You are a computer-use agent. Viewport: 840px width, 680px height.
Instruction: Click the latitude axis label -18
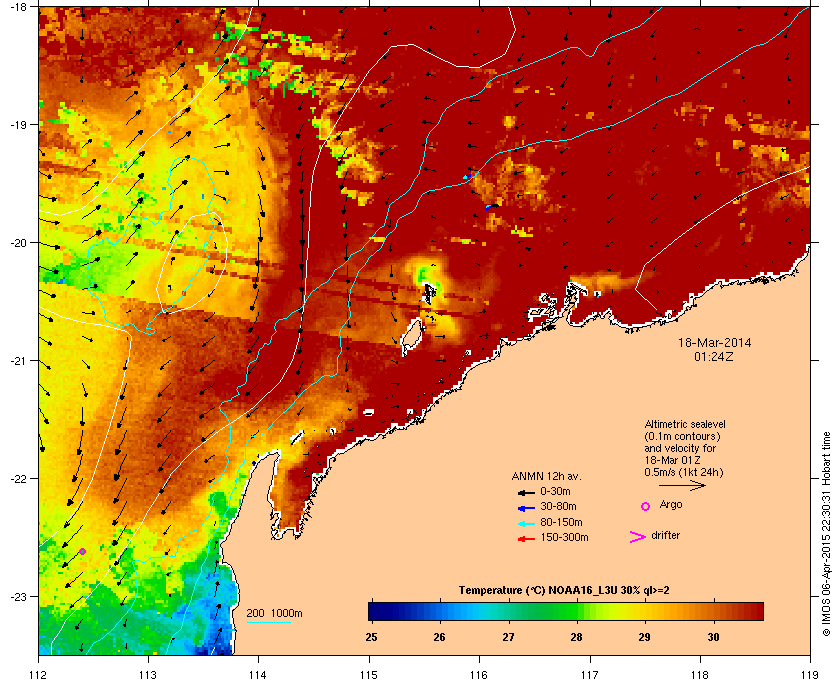click(19, 6)
